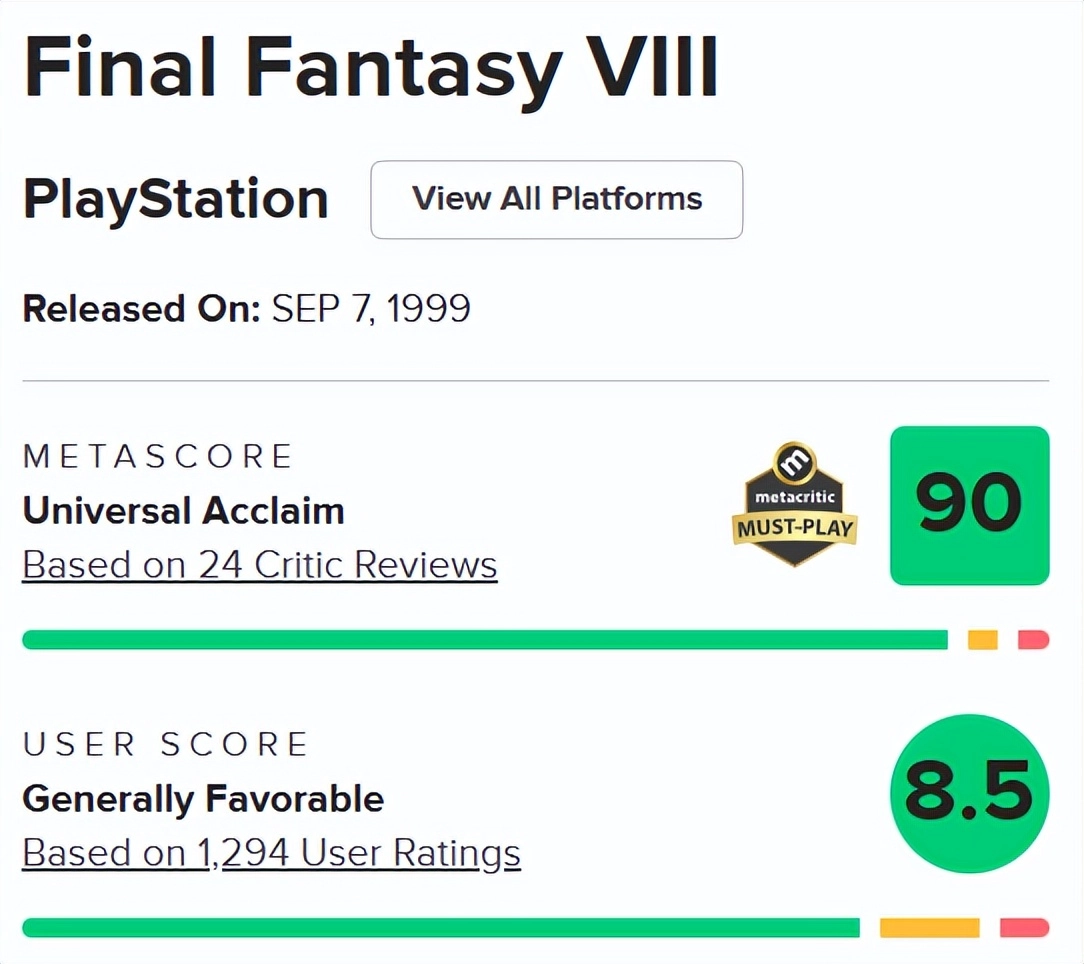Click the Final Fantasy VIII title
Viewport: 1084px width, 964px height.
pyautogui.click(x=370, y=70)
